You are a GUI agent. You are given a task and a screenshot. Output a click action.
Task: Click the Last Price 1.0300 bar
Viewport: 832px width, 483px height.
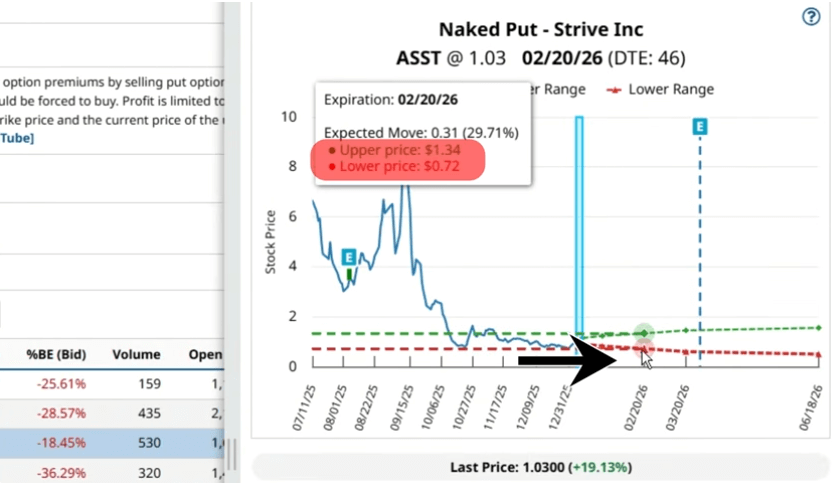(x=540, y=467)
